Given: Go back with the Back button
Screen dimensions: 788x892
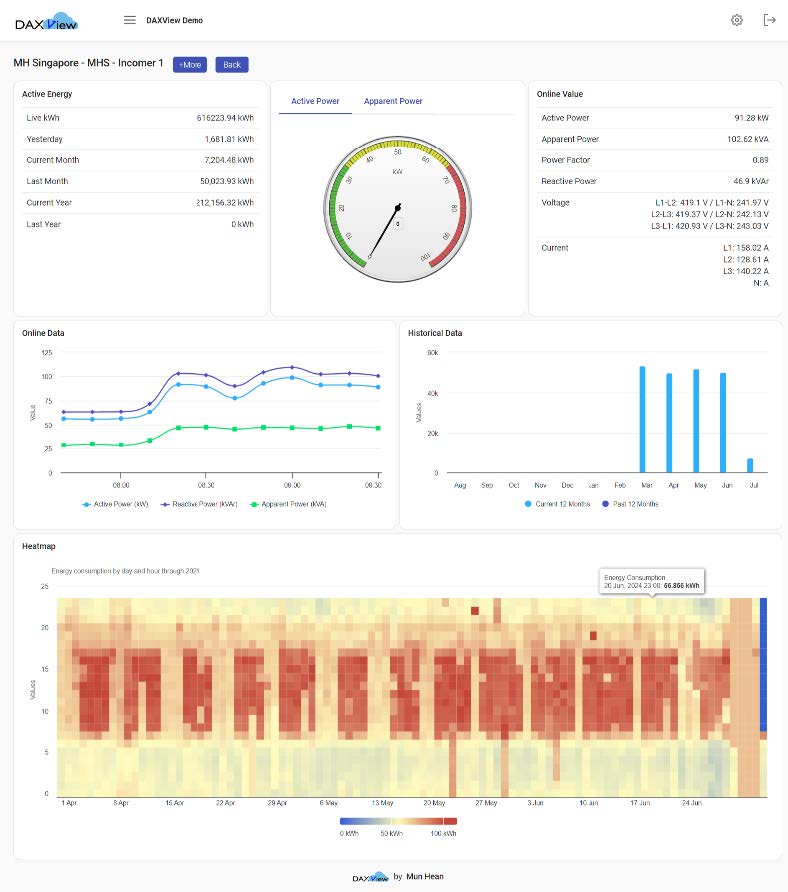Looking at the screenshot, I should [232, 65].
